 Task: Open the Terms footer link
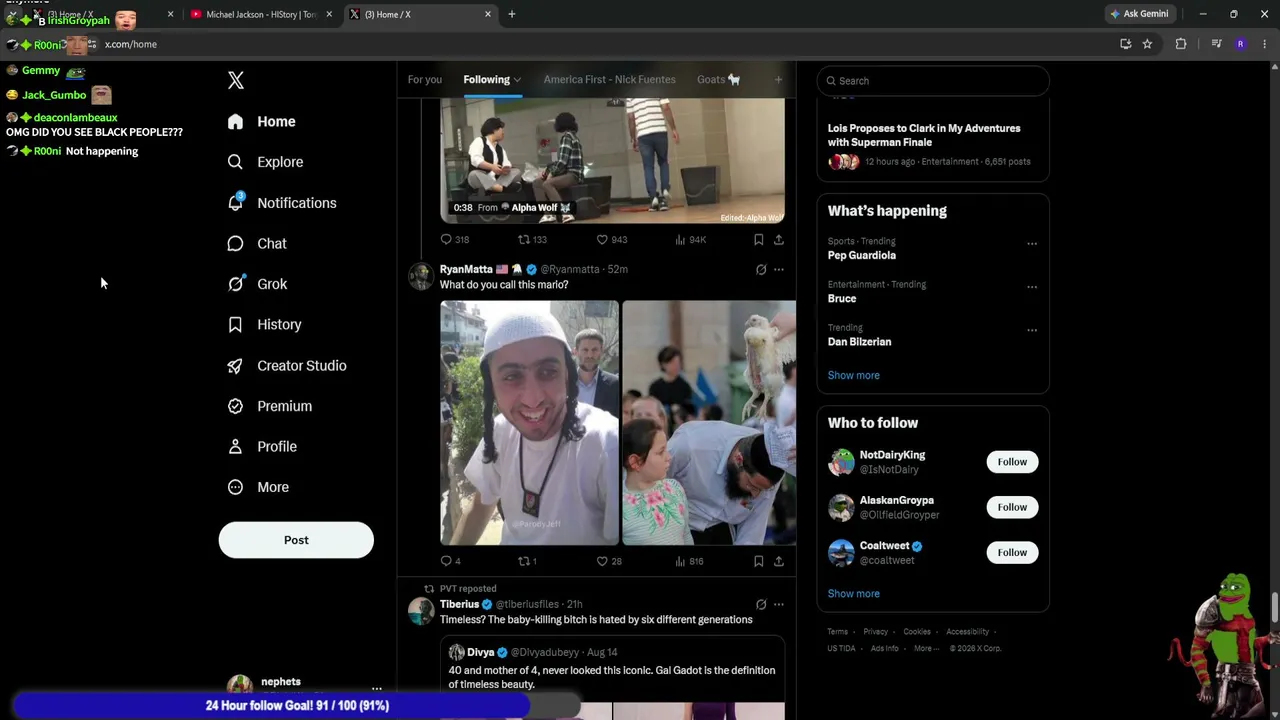pos(838,632)
